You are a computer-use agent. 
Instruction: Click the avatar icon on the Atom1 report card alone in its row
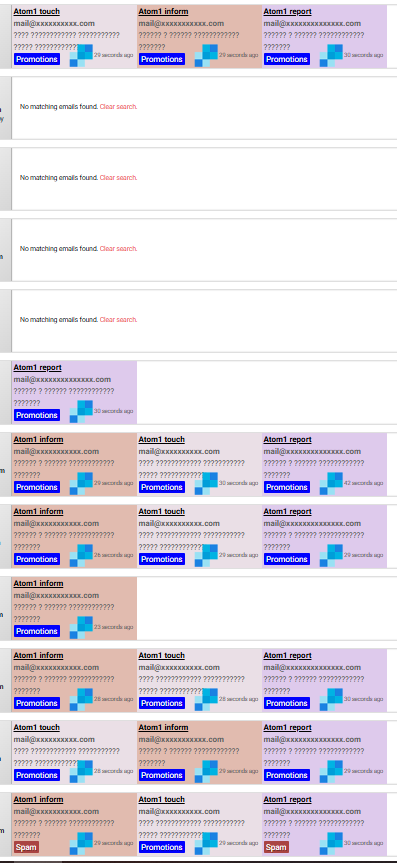[81, 411]
